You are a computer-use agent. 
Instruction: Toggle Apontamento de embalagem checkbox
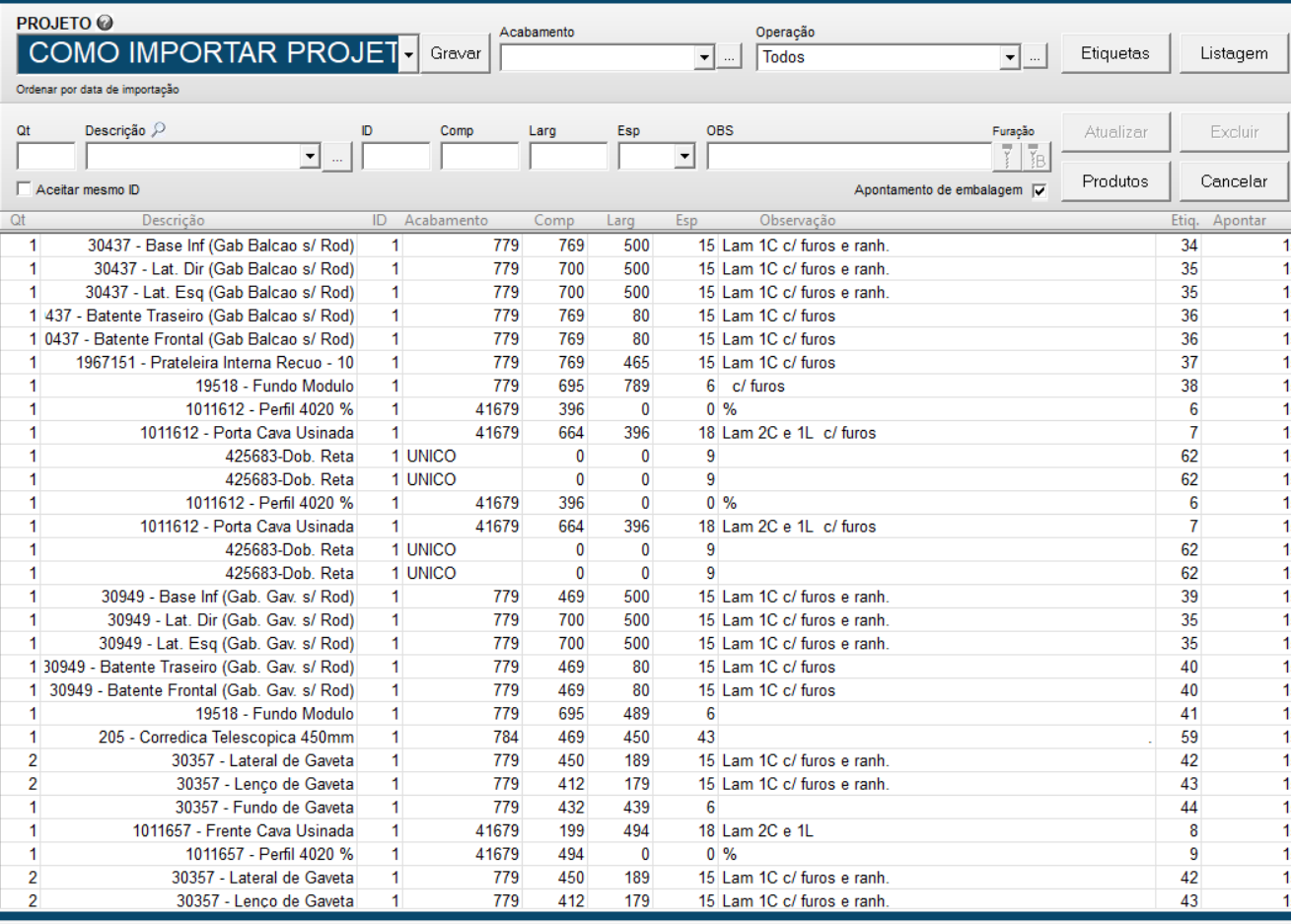1039,190
